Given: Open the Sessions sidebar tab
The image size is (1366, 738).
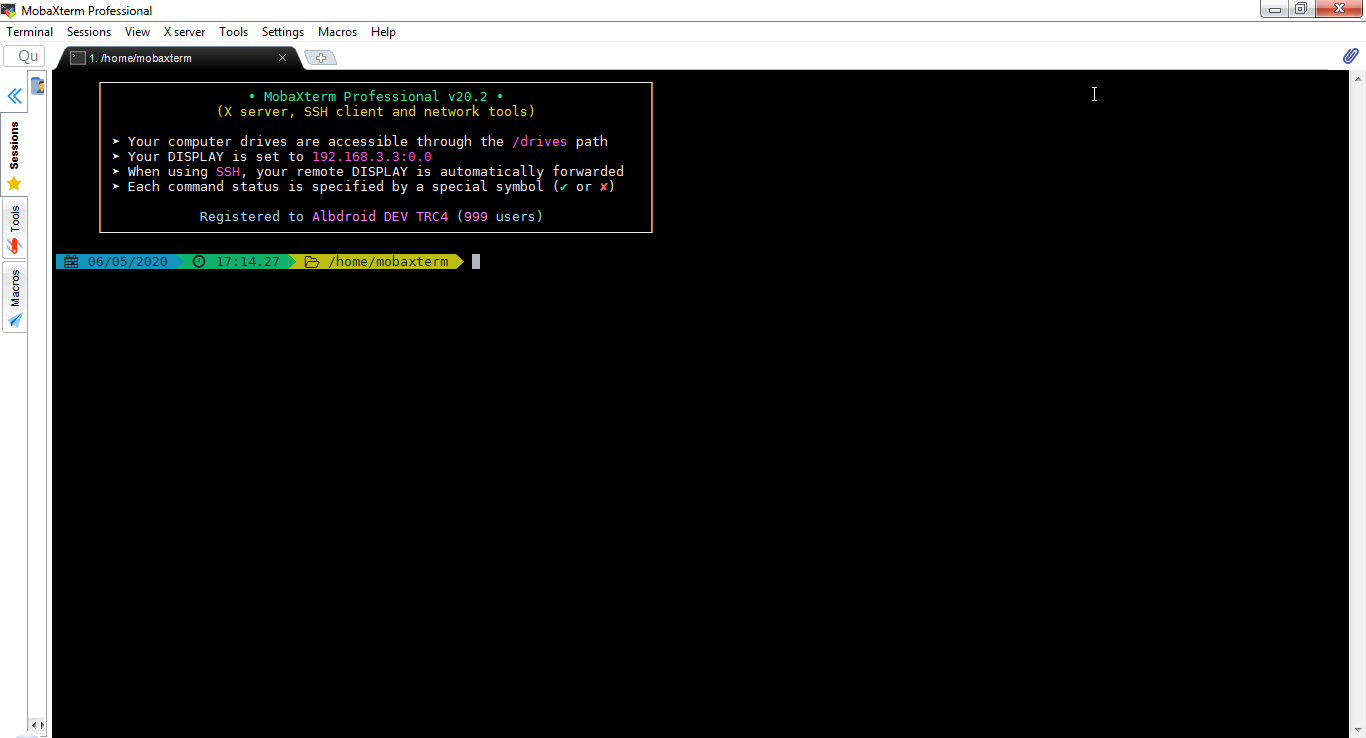Looking at the screenshot, I should point(14,156).
